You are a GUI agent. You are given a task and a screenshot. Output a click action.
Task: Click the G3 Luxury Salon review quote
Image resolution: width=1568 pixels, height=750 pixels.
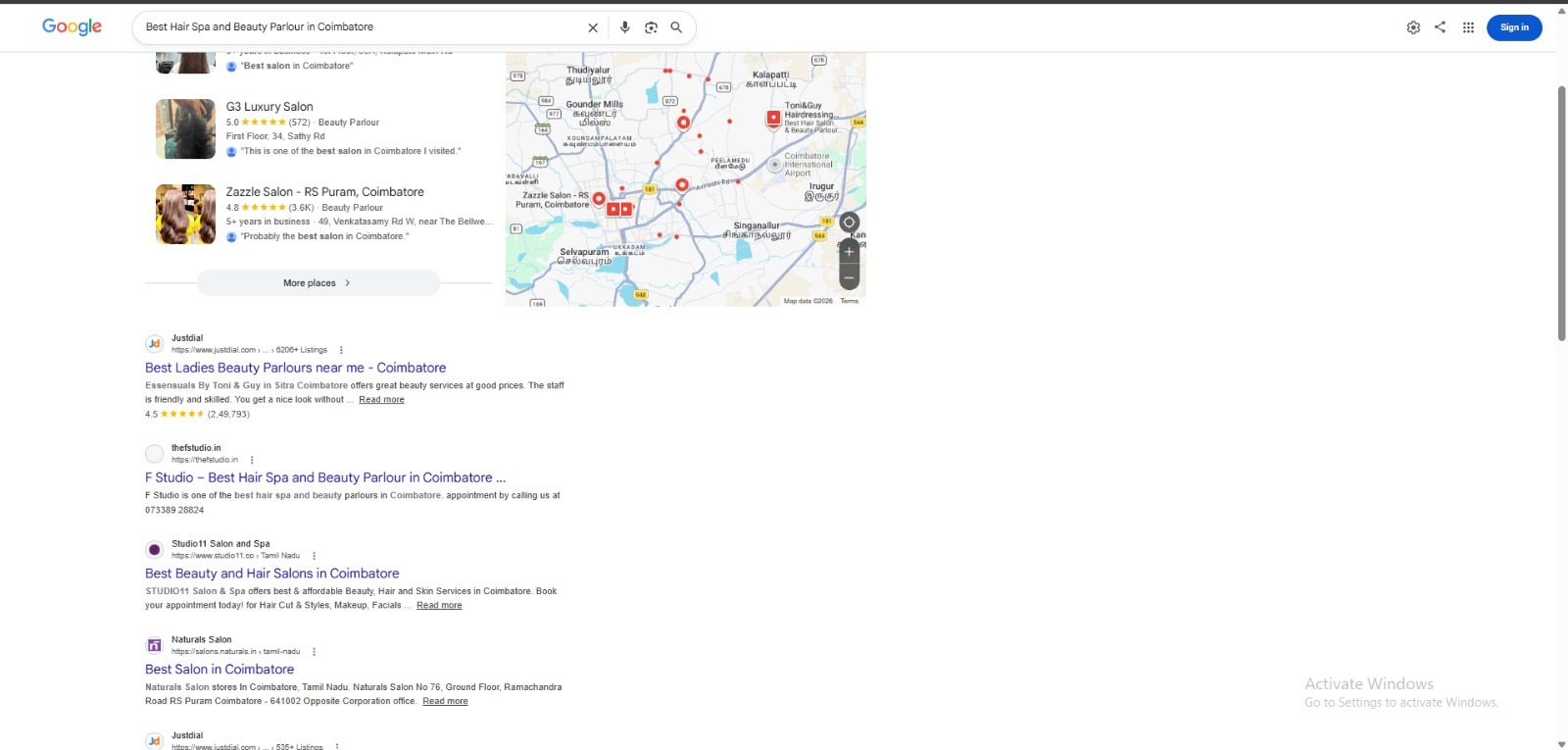pyautogui.click(x=350, y=151)
